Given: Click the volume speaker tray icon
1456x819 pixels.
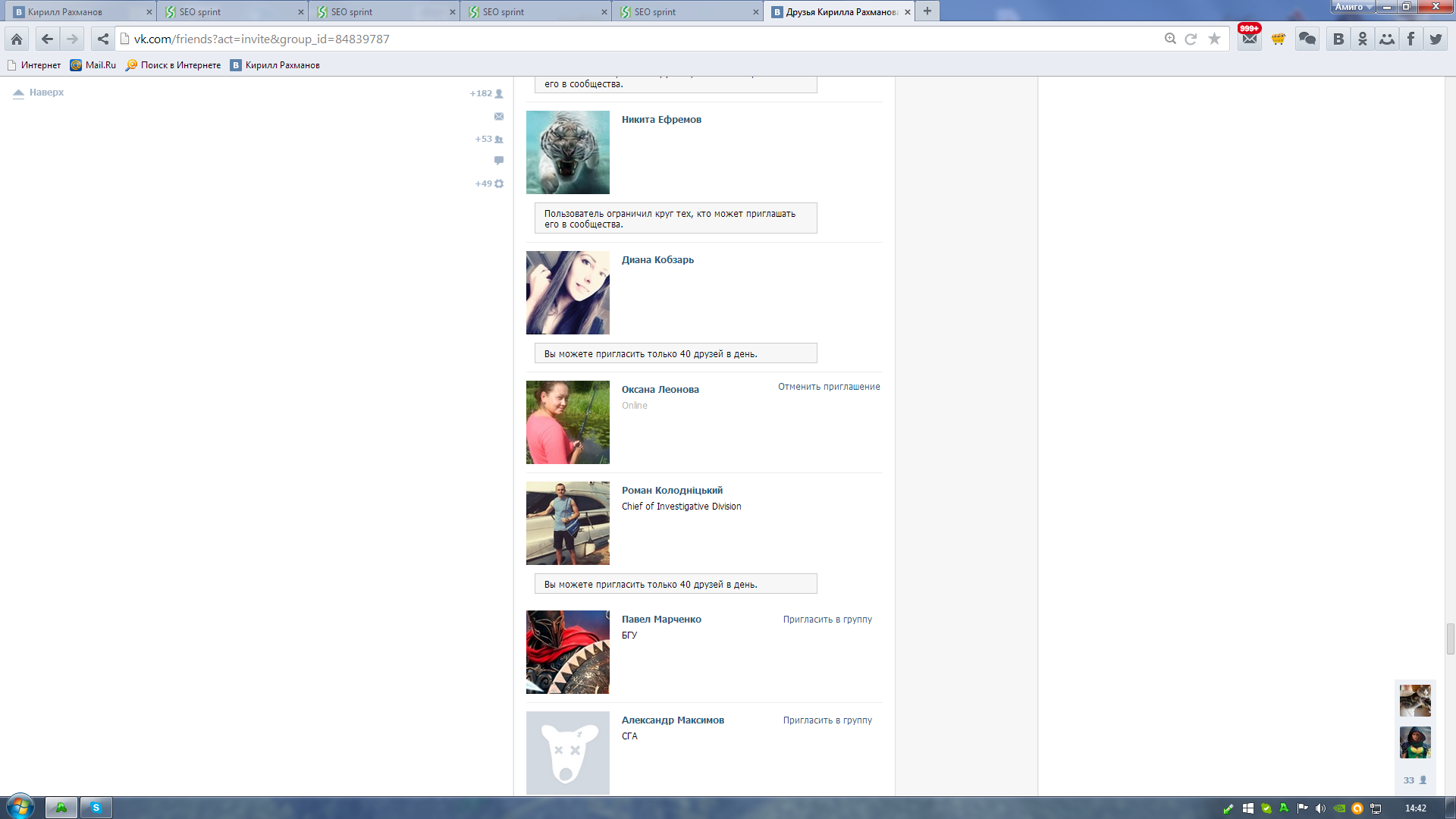Looking at the screenshot, I should click(1320, 808).
